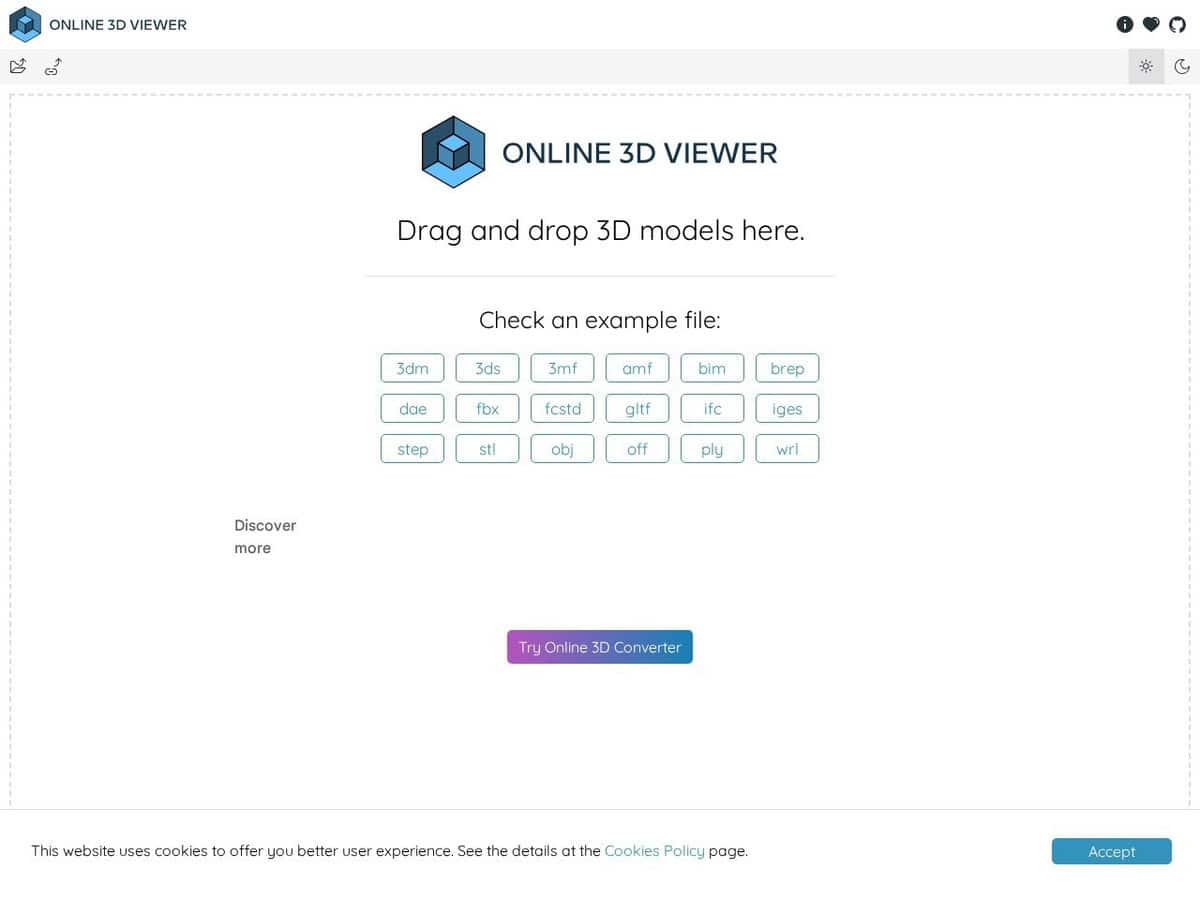Click the Discover more text
The image size is (1200, 900).
265,536
